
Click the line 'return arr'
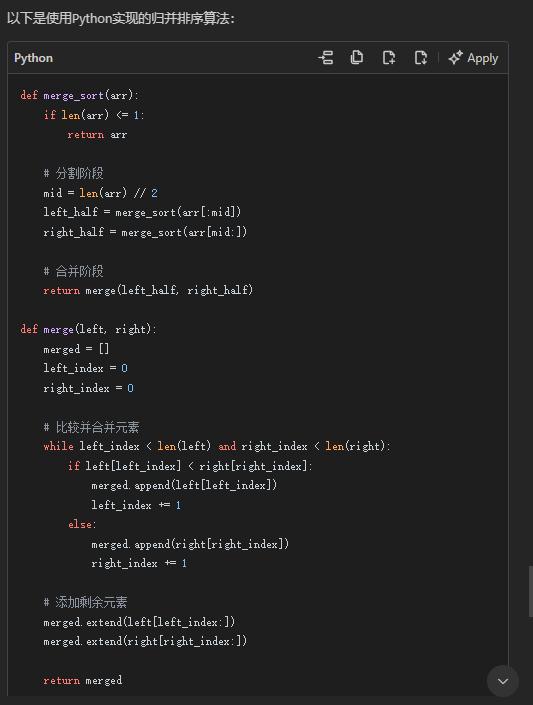tap(97, 134)
